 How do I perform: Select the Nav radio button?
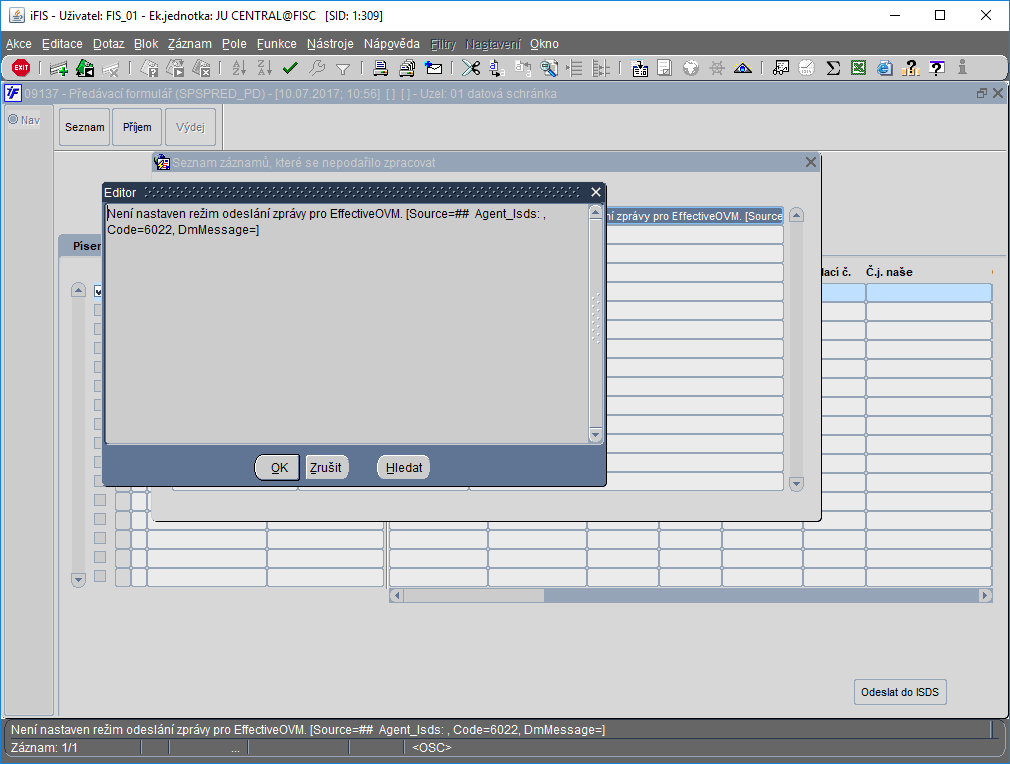click(14, 120)
